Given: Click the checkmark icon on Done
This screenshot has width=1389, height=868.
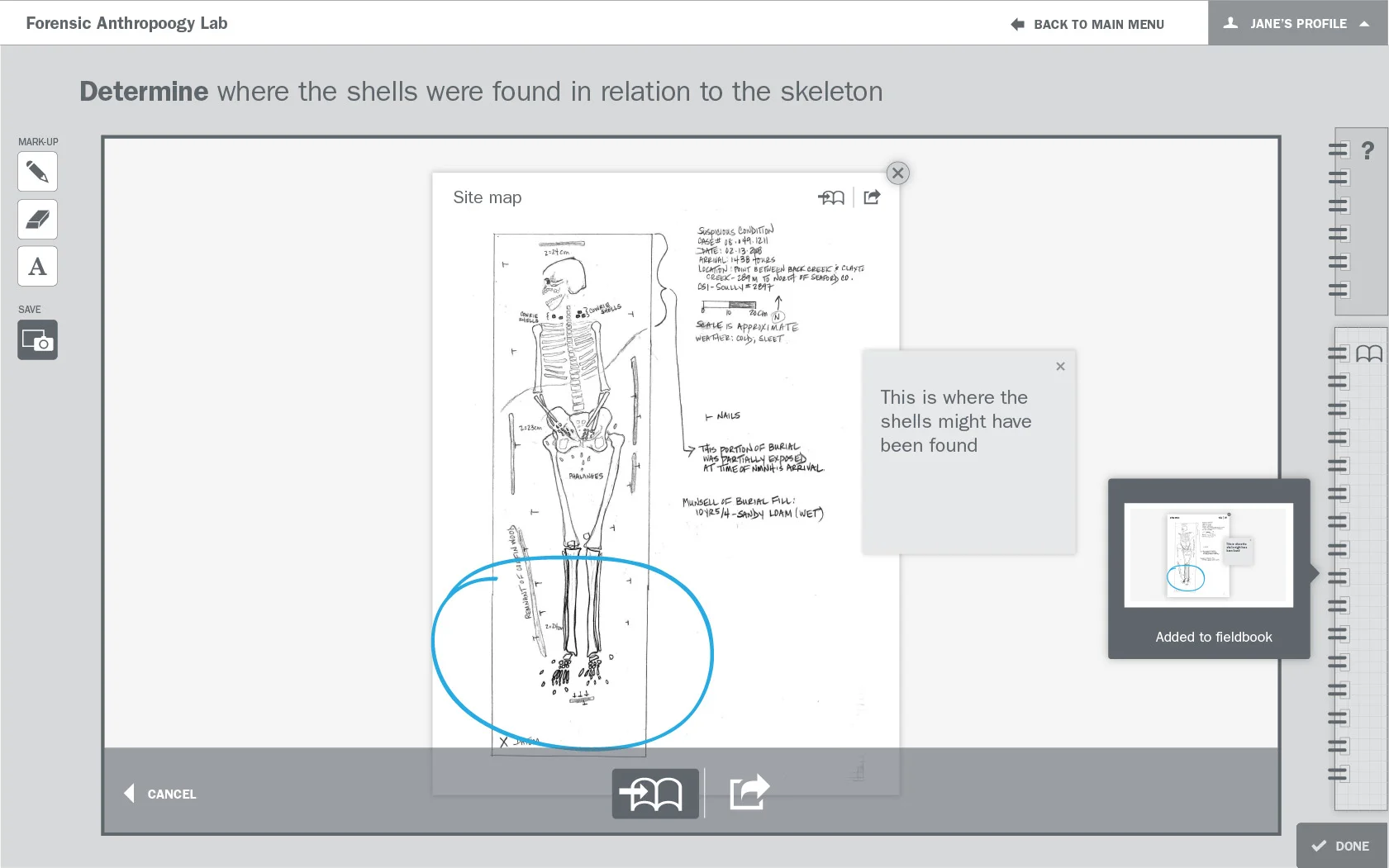Looking at the screenshot, I should pyautogui.click(x=1319, y=846).
